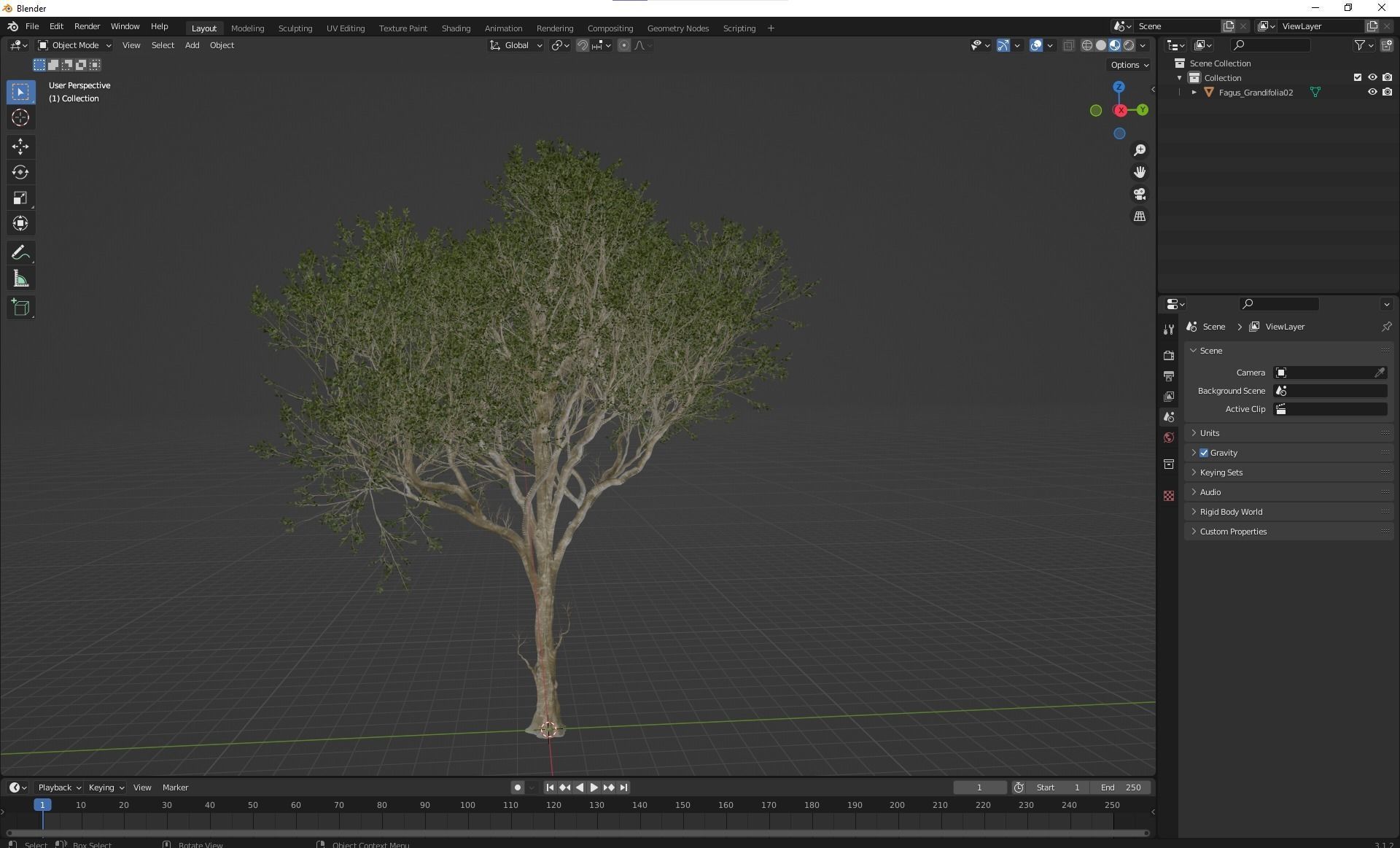Click the current frame number field
This screenshot has width=1400, height=848.
(x=979, y=787)
